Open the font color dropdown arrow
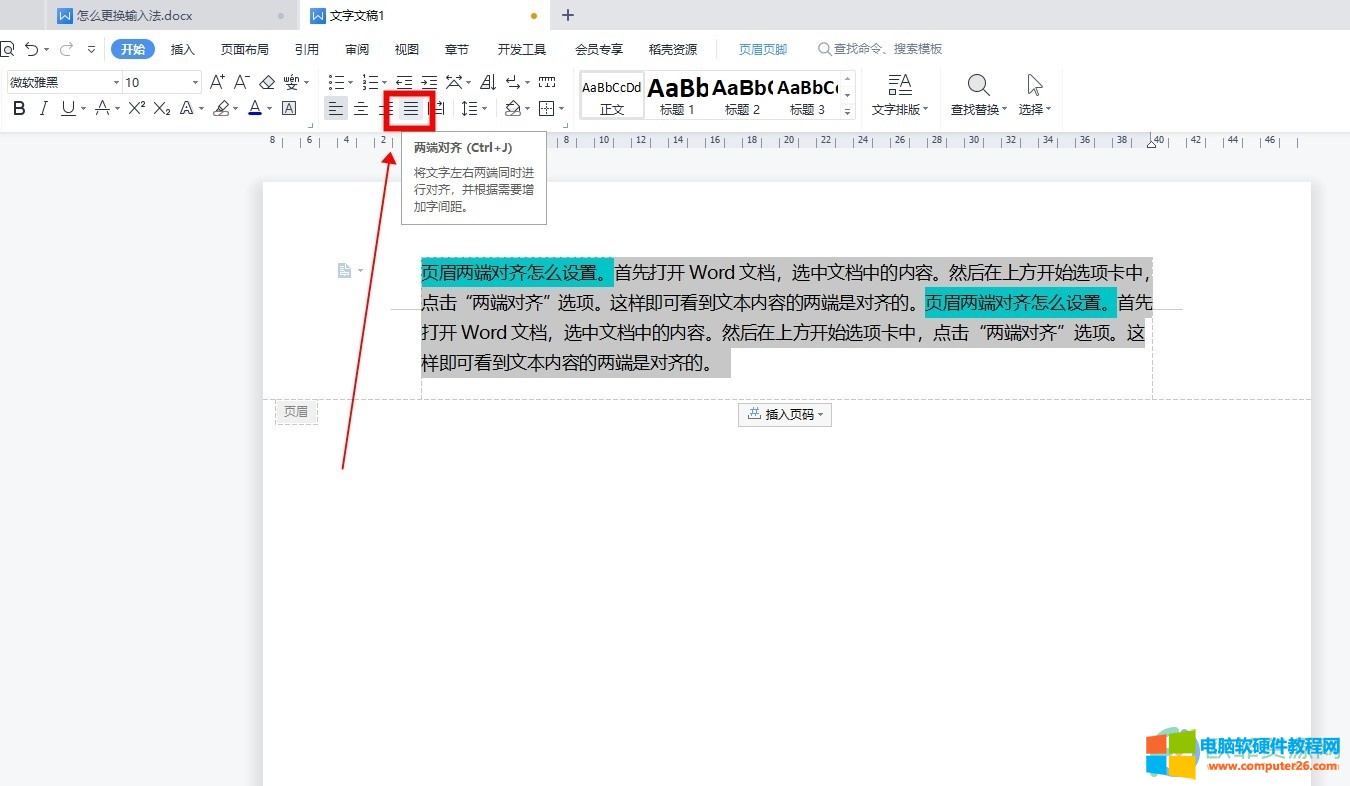 point(270,108)
